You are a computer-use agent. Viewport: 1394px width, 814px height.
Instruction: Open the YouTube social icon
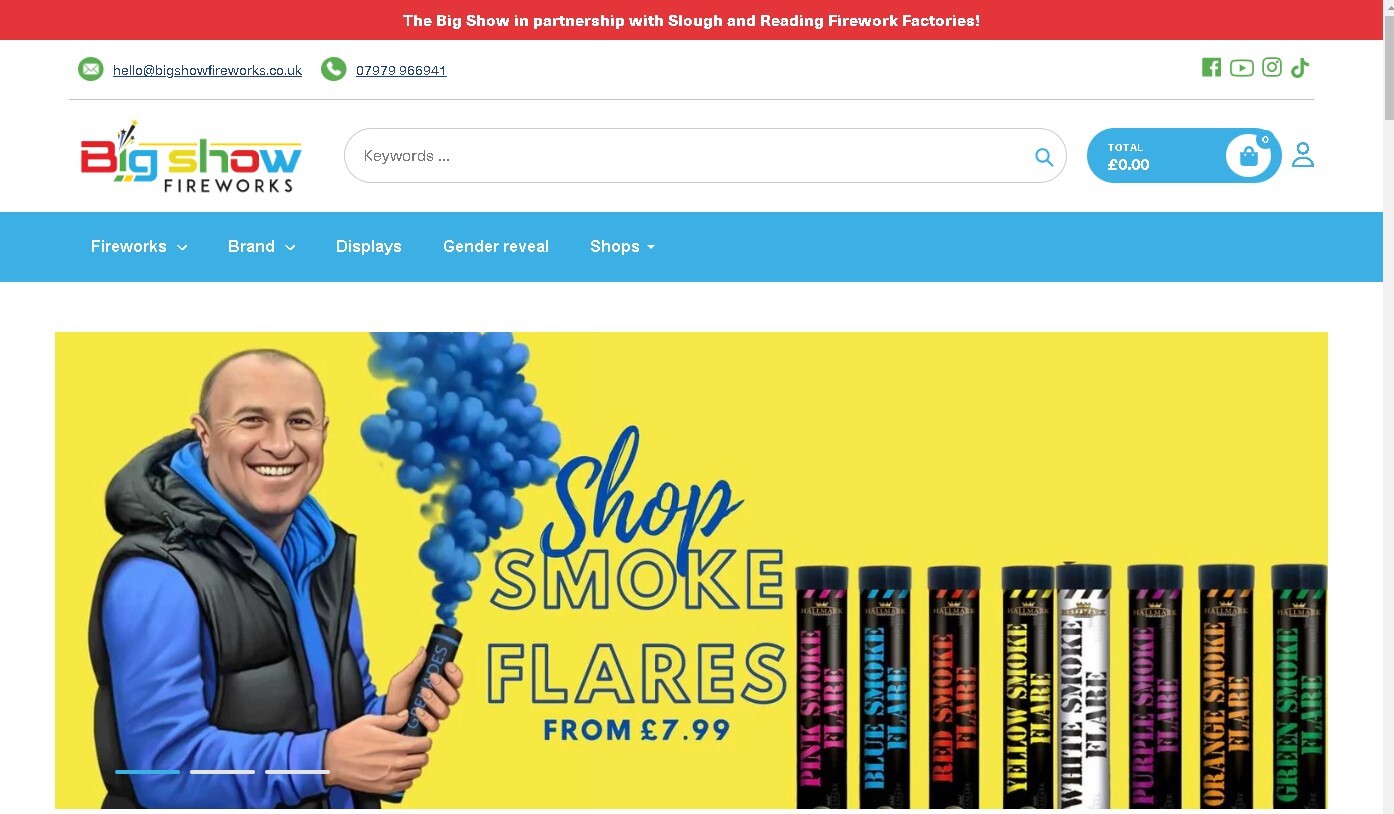point(1241,67)
